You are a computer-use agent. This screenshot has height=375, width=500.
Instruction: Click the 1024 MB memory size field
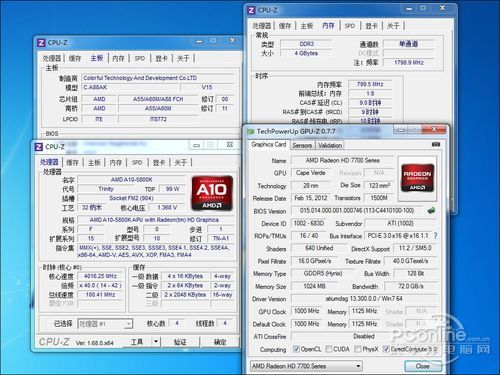(x=314, y=286)
